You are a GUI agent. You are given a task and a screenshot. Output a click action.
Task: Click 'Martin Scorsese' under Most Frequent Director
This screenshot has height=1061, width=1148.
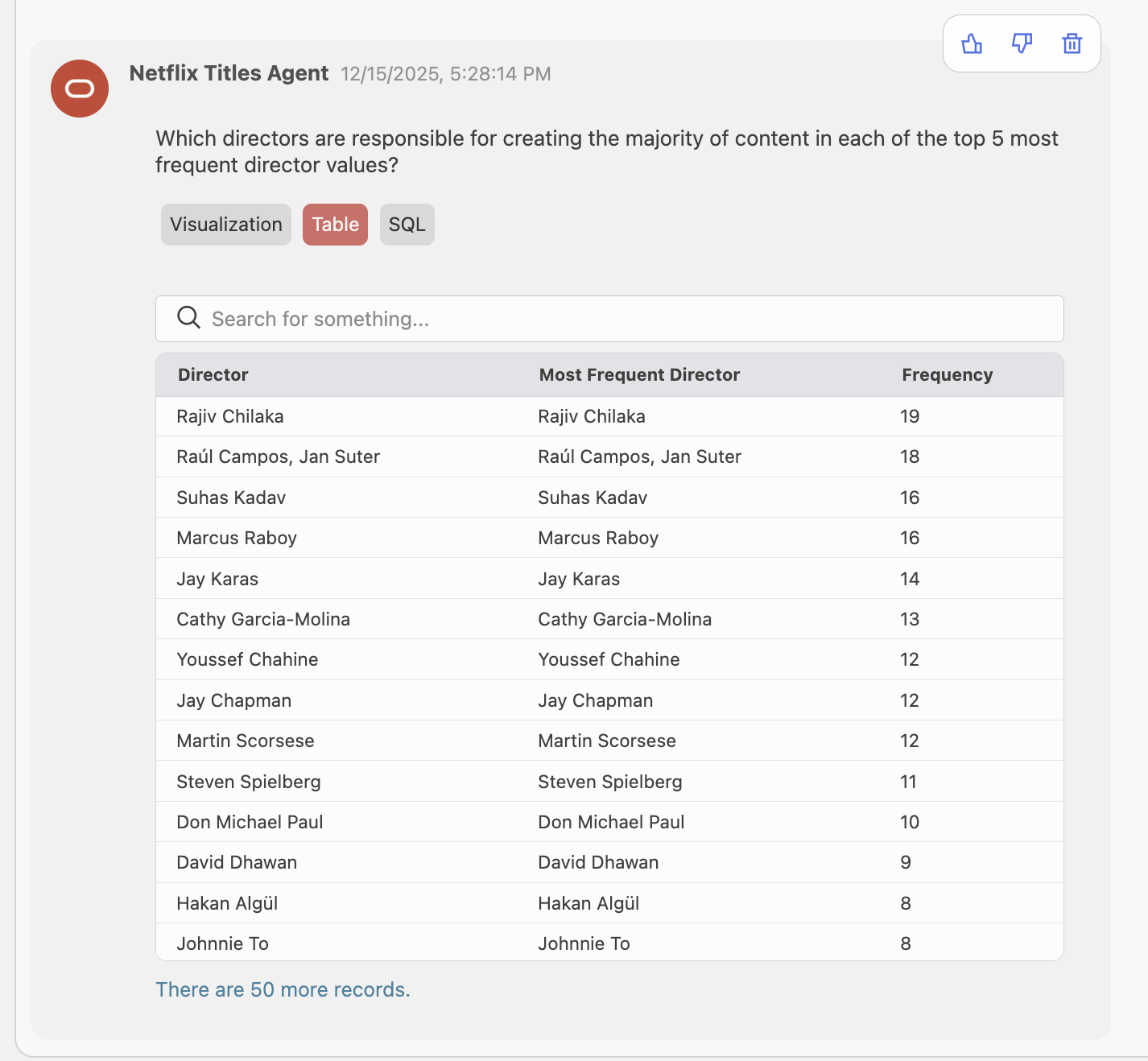pyautogui.click(x=607, y=741)
